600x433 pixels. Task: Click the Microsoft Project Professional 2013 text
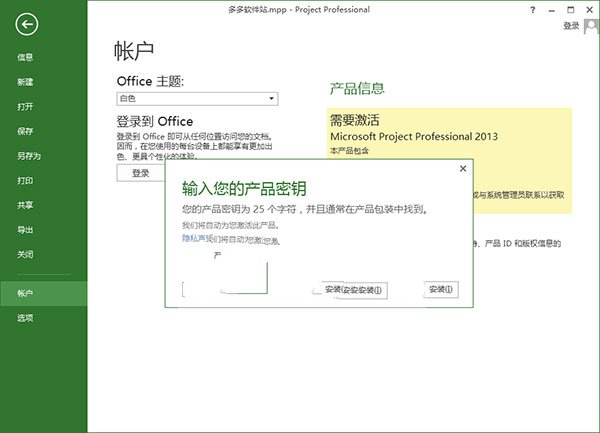(414, 137)
